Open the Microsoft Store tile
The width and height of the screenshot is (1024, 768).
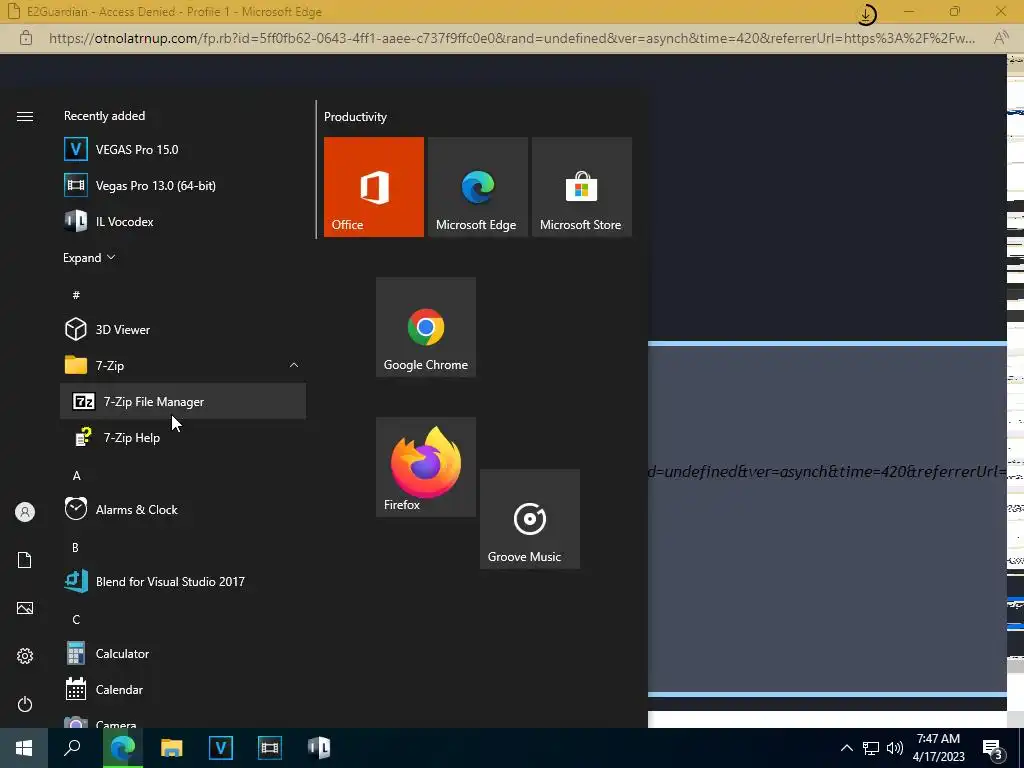pos(582,187)
